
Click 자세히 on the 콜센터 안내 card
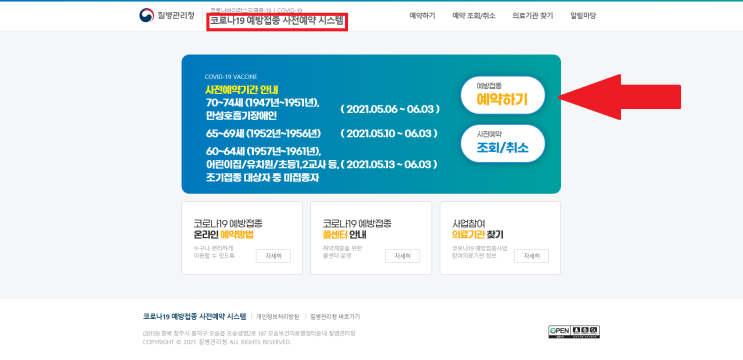(402, 256)
